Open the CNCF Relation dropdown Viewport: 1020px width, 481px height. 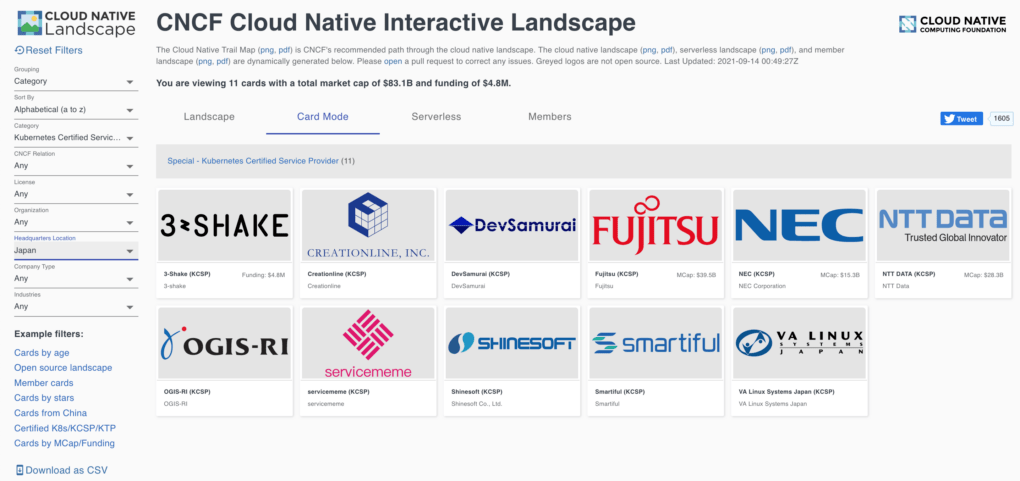click(76, 166)
